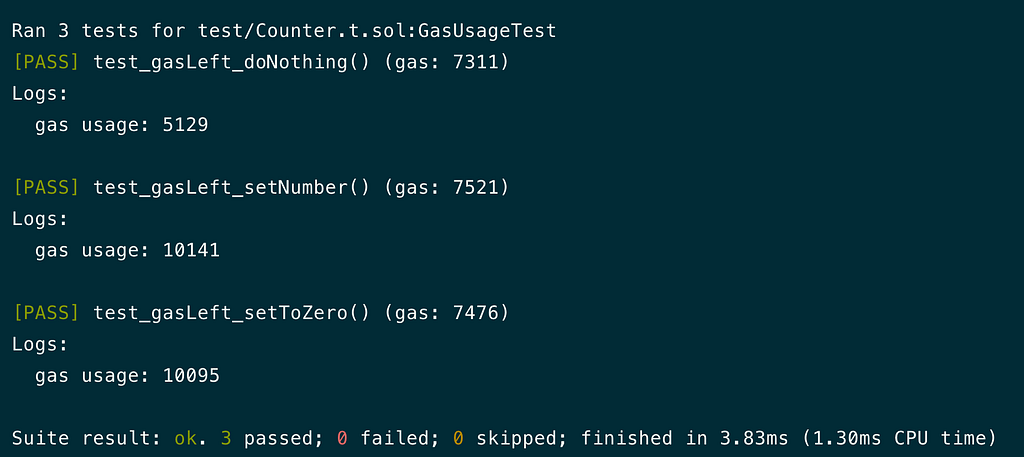Click the Logs label under test_gasLeft_doNothing

click(40, 94)
